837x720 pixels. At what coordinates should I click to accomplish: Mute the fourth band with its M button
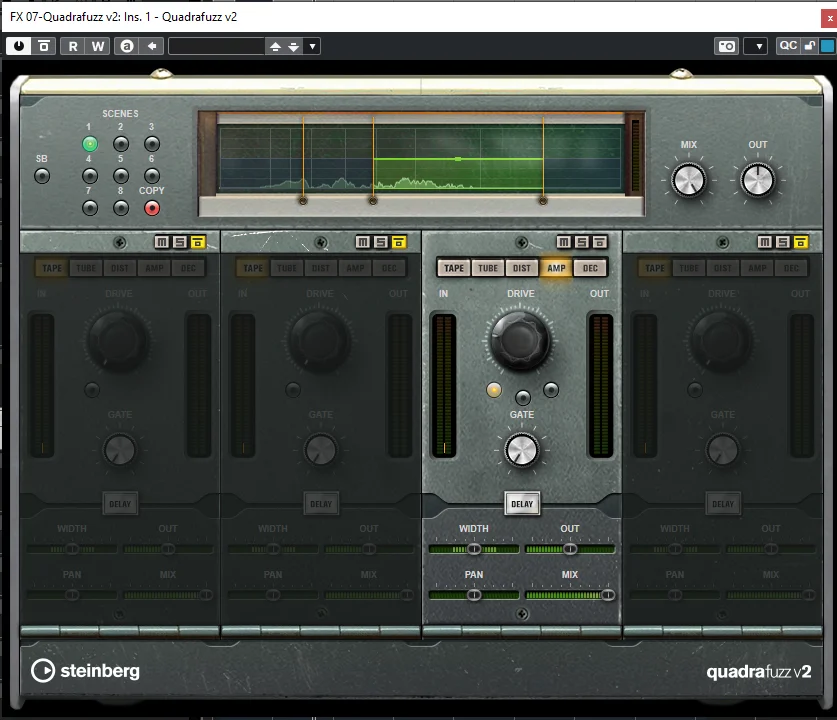tap(765, 242)
